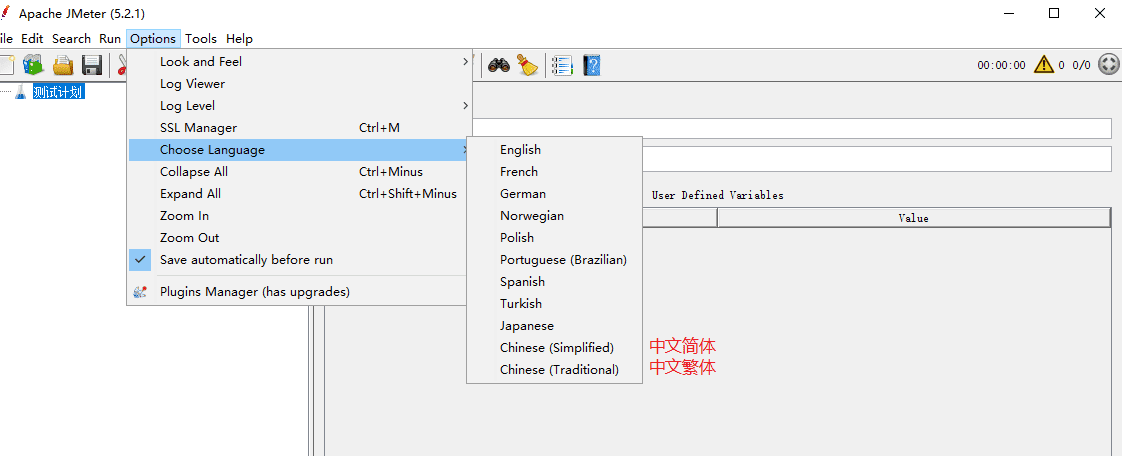The image size is (1122, 456).
Task: Choose Expand All in Options menu
Action: 299,194
